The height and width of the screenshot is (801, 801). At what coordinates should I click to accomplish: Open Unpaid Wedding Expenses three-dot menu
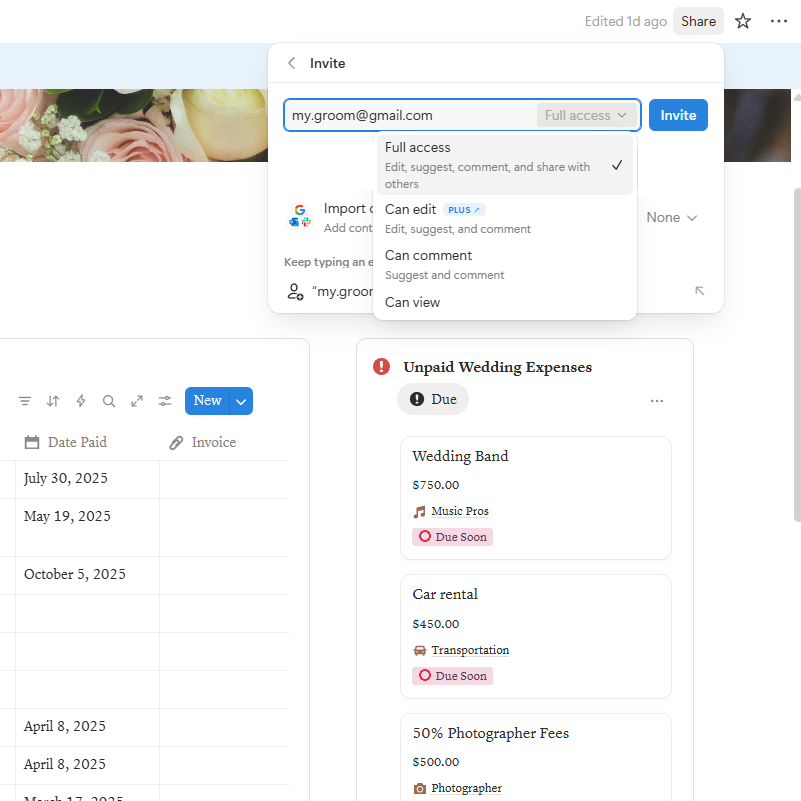point(656,401)
